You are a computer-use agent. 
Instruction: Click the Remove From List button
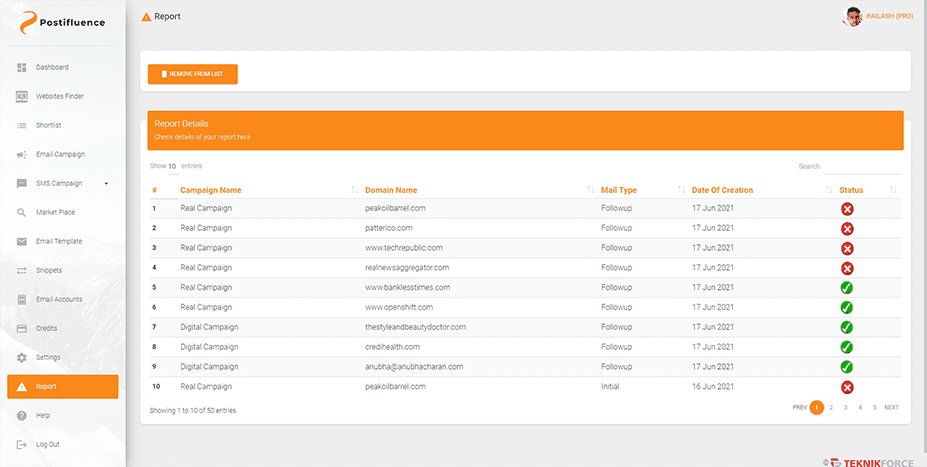(193, 74)
